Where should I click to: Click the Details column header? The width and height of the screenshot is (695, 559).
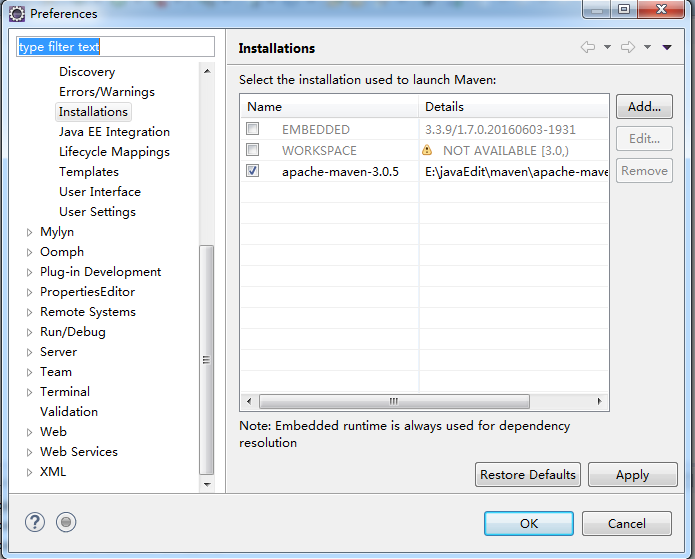point(513,106)
